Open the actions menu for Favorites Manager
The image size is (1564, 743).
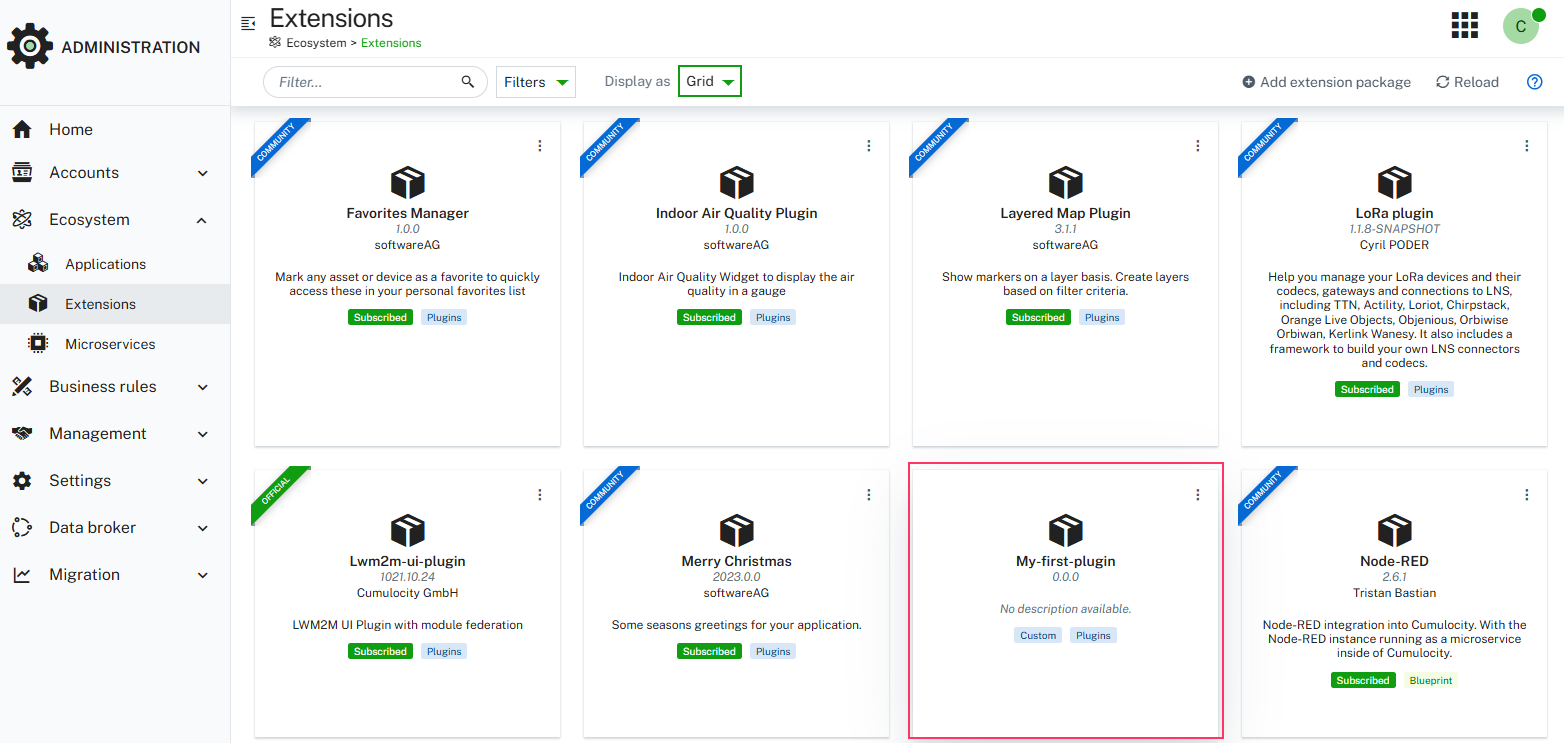[x=540, y=146]
